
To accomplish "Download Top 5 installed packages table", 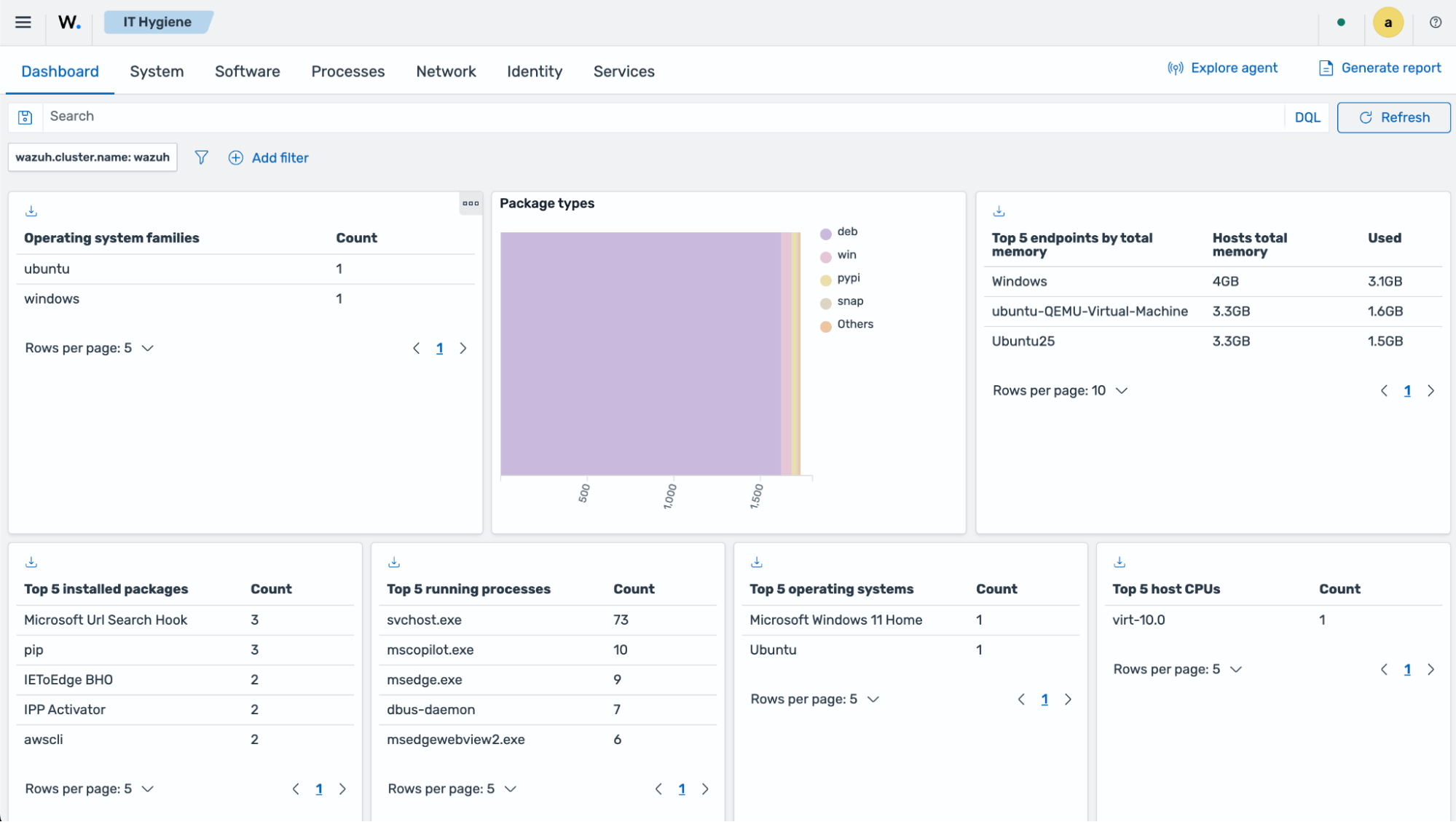I will pos(31,562).
